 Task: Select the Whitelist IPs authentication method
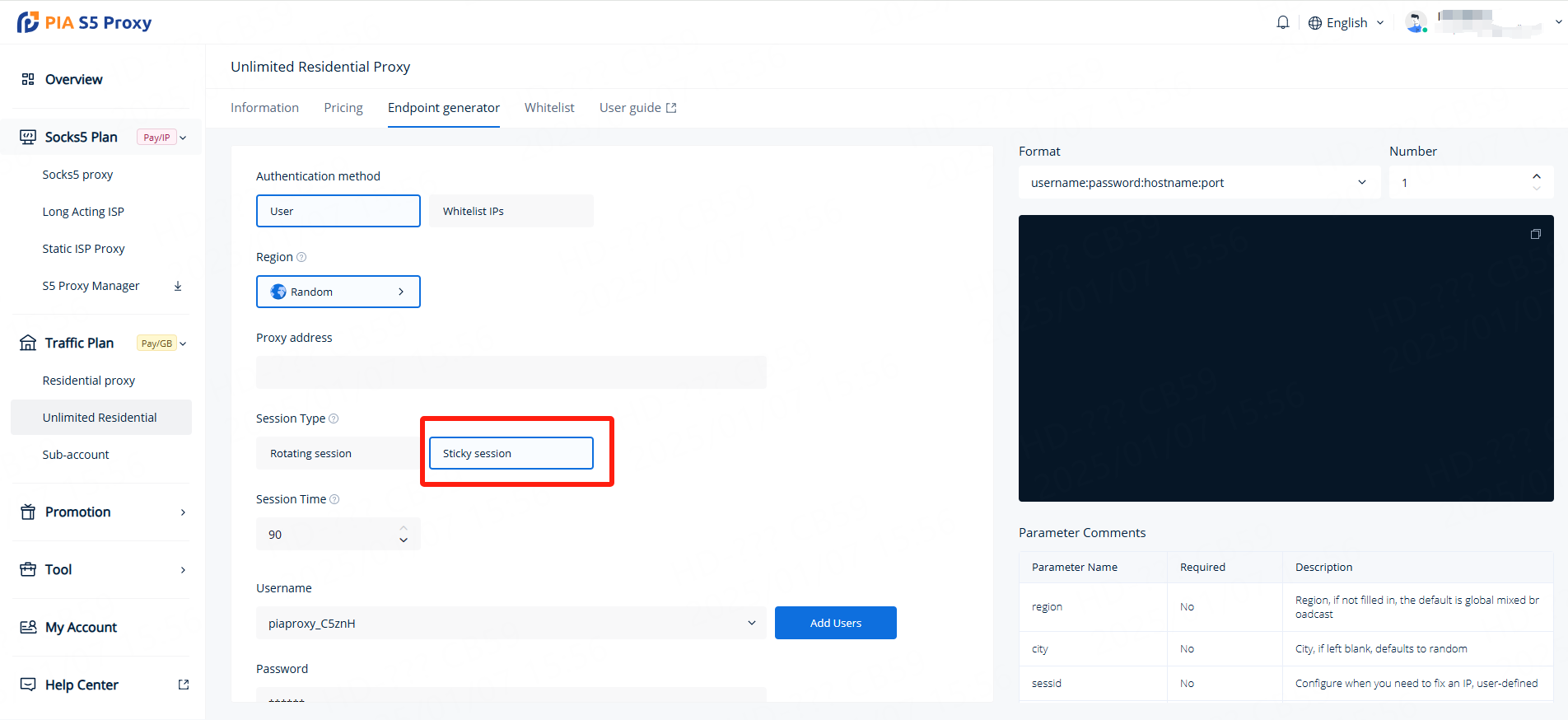511,211
